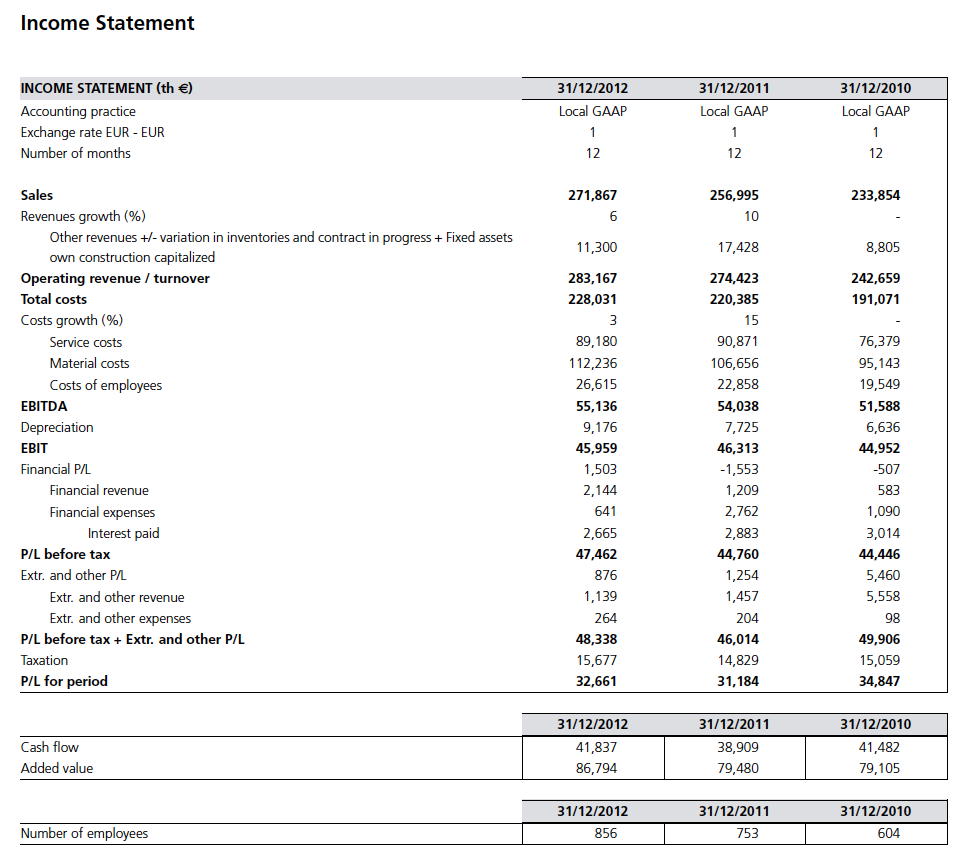This screenshot has width=965, height=856.
Task: Click the P/L for period value 32,661
Action: pos(596,681)
